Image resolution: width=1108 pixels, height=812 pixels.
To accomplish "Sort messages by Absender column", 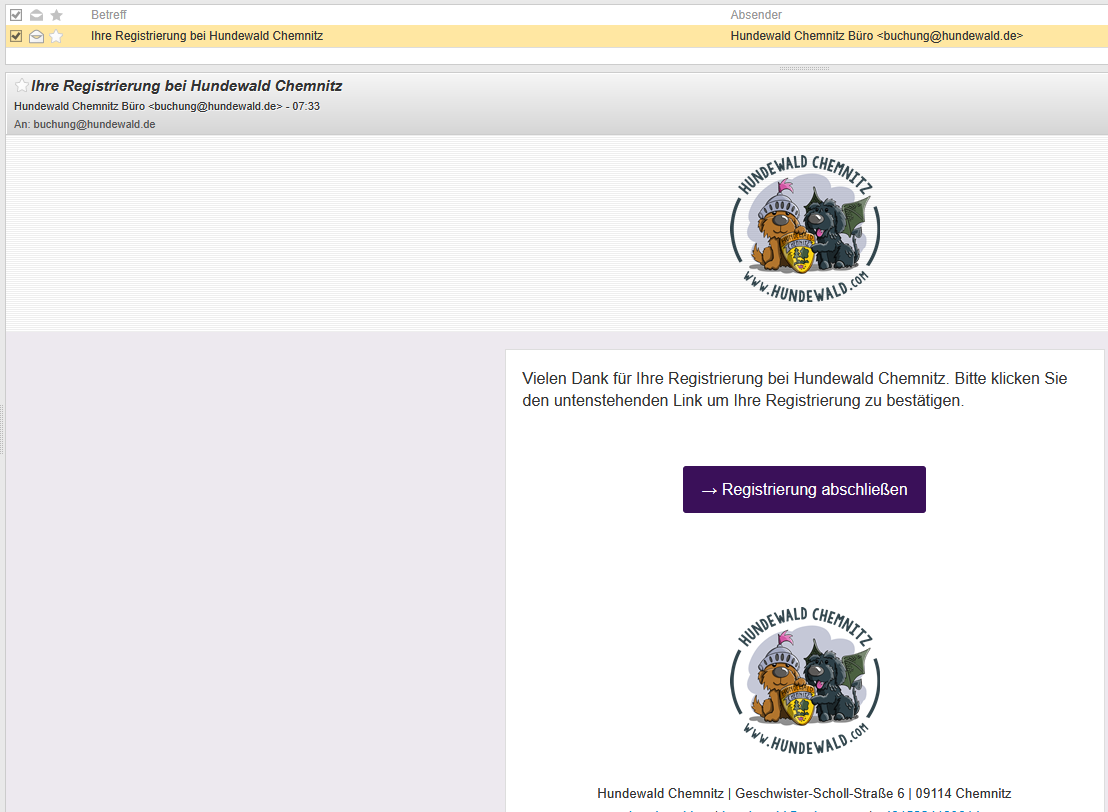I will click(x=756, y=15).
